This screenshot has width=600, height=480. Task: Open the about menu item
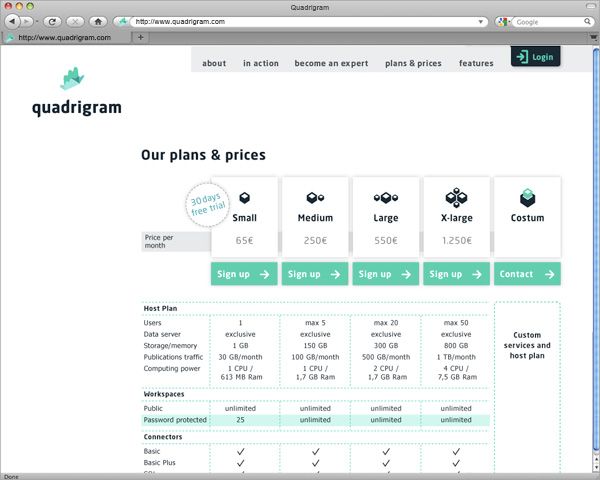pos(214,63)
